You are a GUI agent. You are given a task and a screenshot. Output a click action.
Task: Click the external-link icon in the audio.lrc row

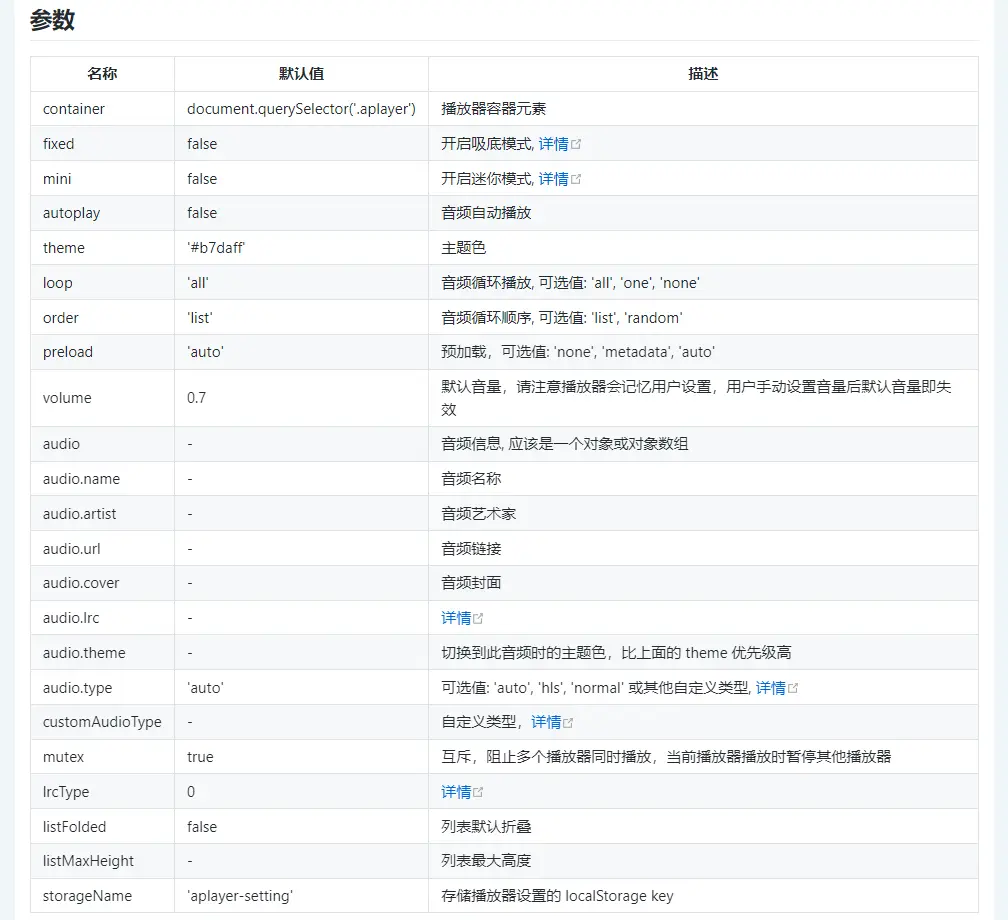[478, 618]
